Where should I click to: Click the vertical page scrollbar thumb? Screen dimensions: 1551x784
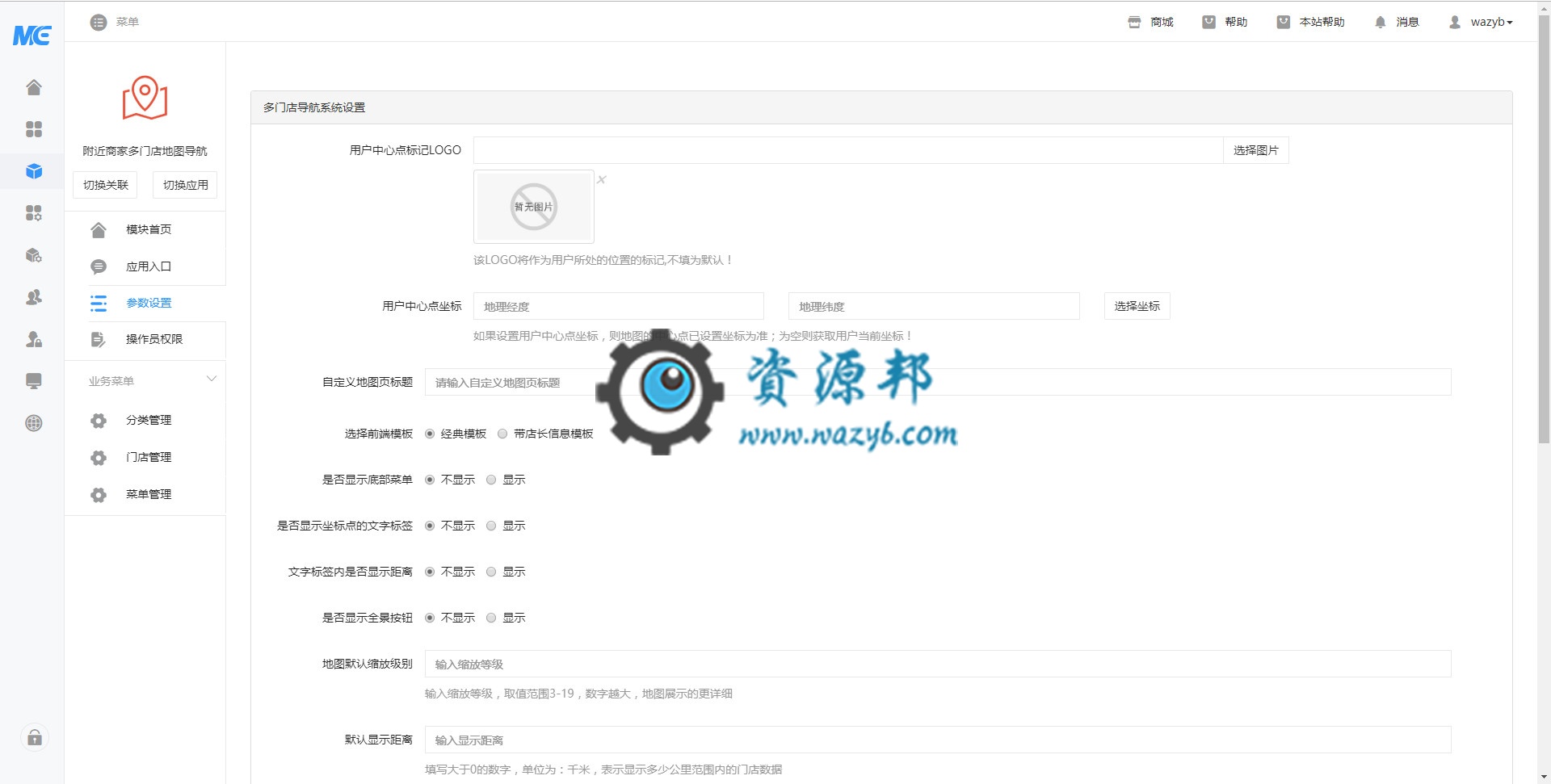point(1544,228)
